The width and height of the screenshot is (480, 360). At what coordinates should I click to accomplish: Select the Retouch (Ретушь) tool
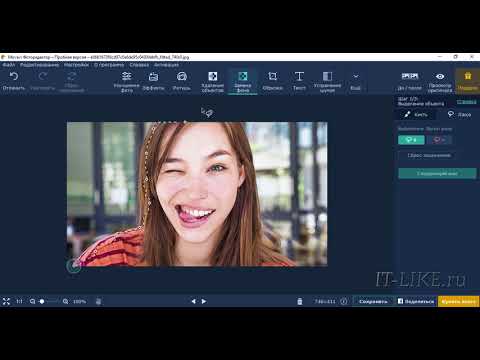click(182, 81)
